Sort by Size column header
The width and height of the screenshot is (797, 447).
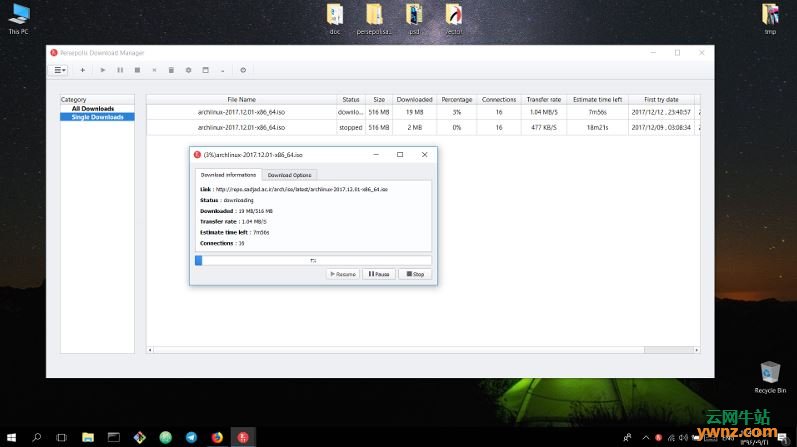coord(379,100)
